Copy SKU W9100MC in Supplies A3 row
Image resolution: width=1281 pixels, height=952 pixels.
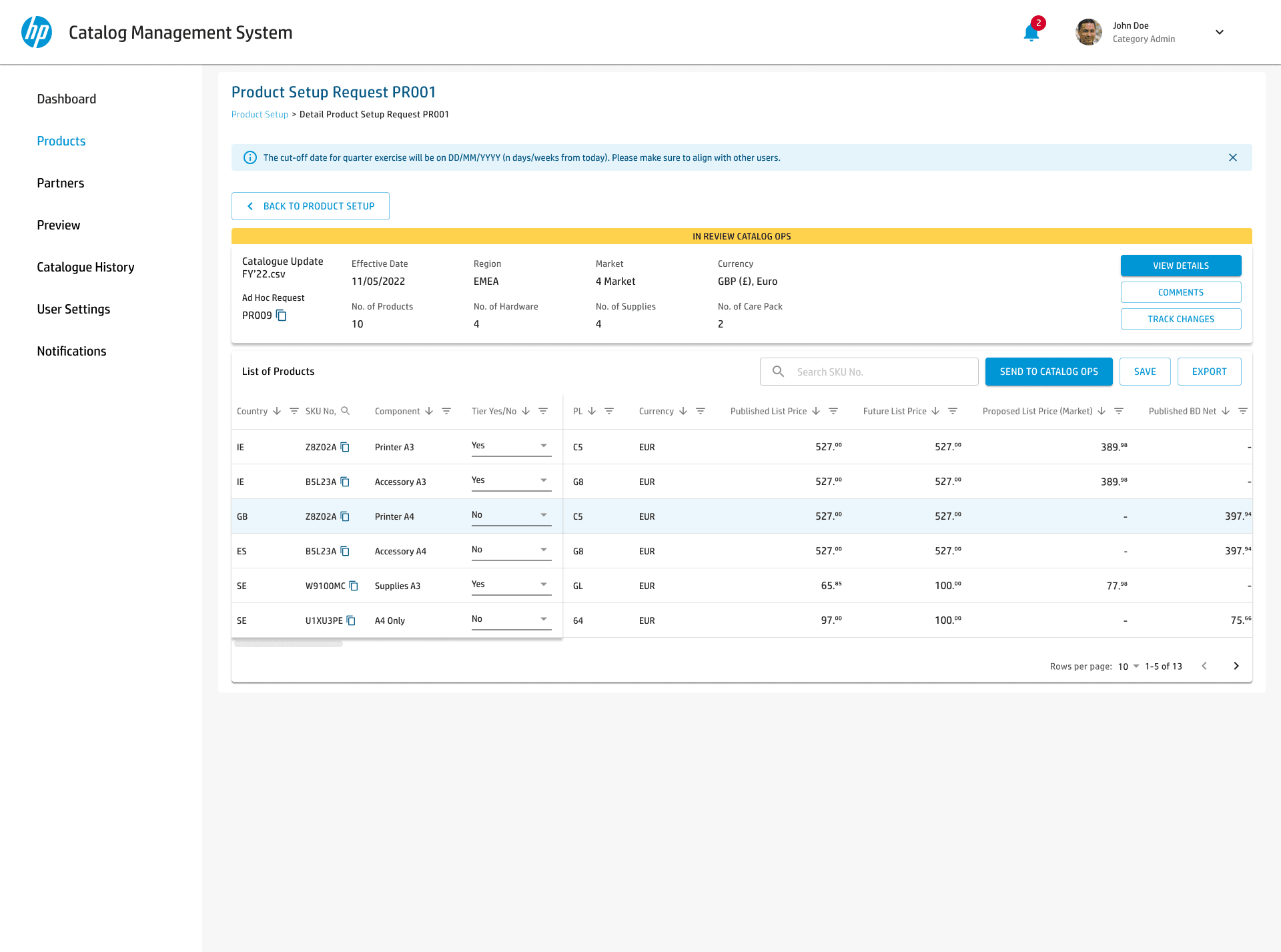pos(354,586)
